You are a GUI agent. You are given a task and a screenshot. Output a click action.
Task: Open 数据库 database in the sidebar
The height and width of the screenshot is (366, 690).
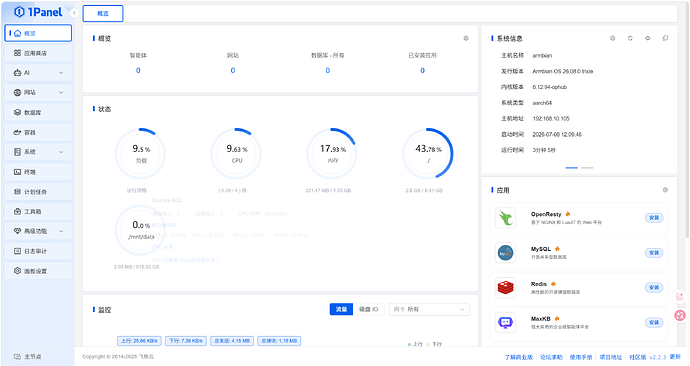[x=38, y=112]
